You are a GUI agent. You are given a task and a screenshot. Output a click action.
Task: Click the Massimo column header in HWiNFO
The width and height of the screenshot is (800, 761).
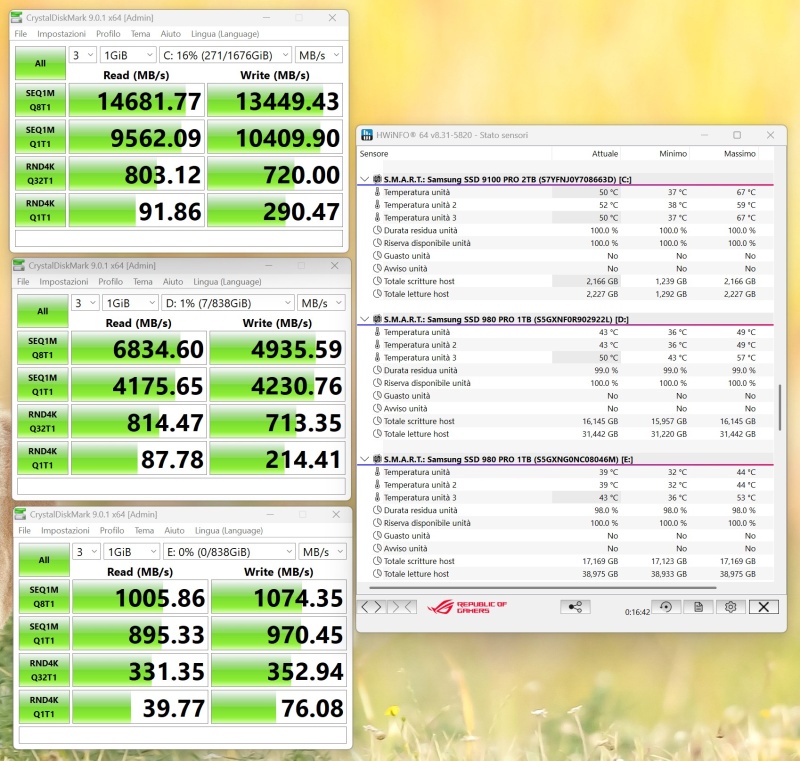click(738, 154)
